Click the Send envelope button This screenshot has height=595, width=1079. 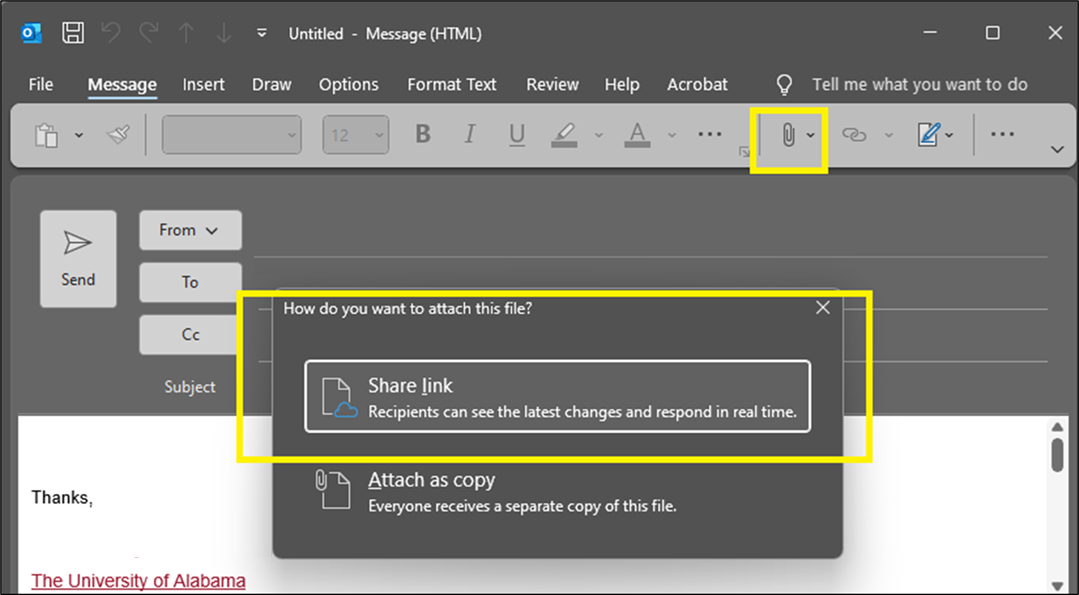[x=78, y=258]
